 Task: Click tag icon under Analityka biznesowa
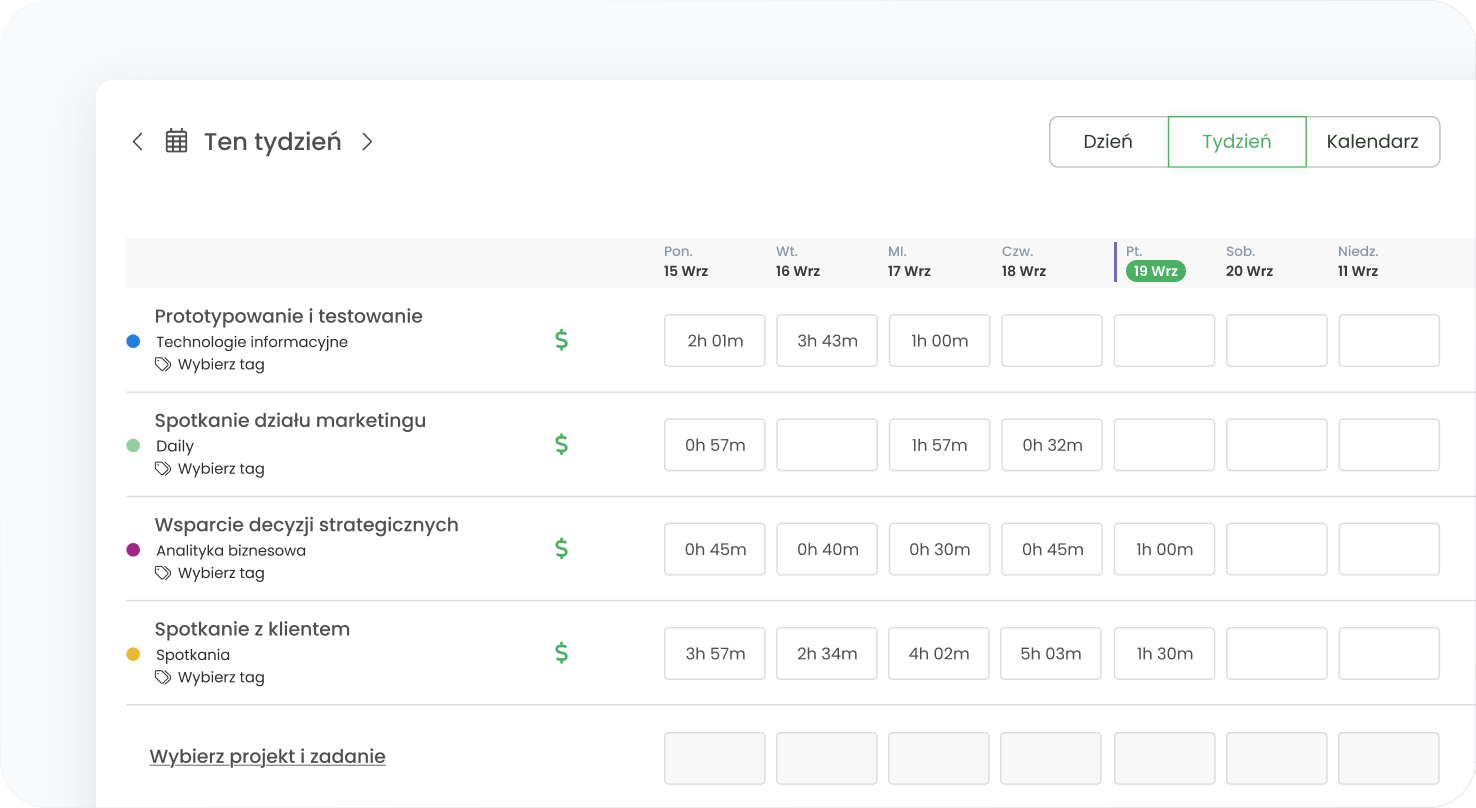[163, 573]
